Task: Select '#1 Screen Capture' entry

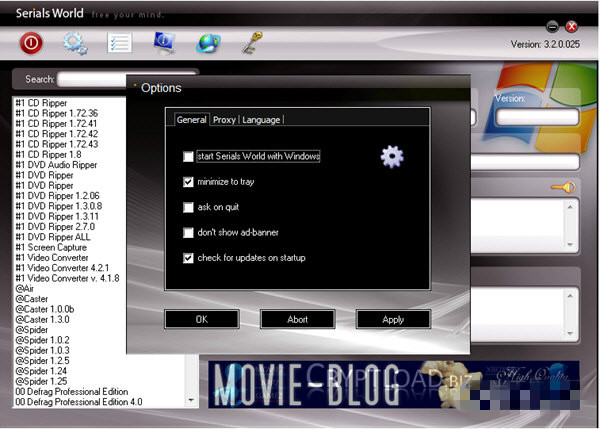Action: [51, 248]
